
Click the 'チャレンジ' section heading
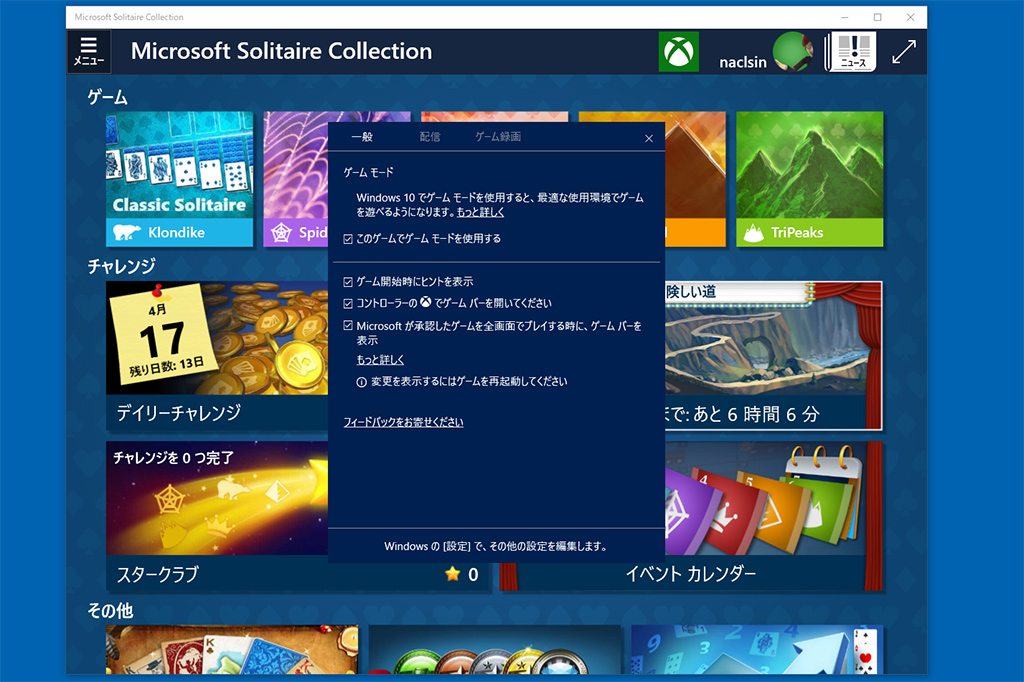121,266
